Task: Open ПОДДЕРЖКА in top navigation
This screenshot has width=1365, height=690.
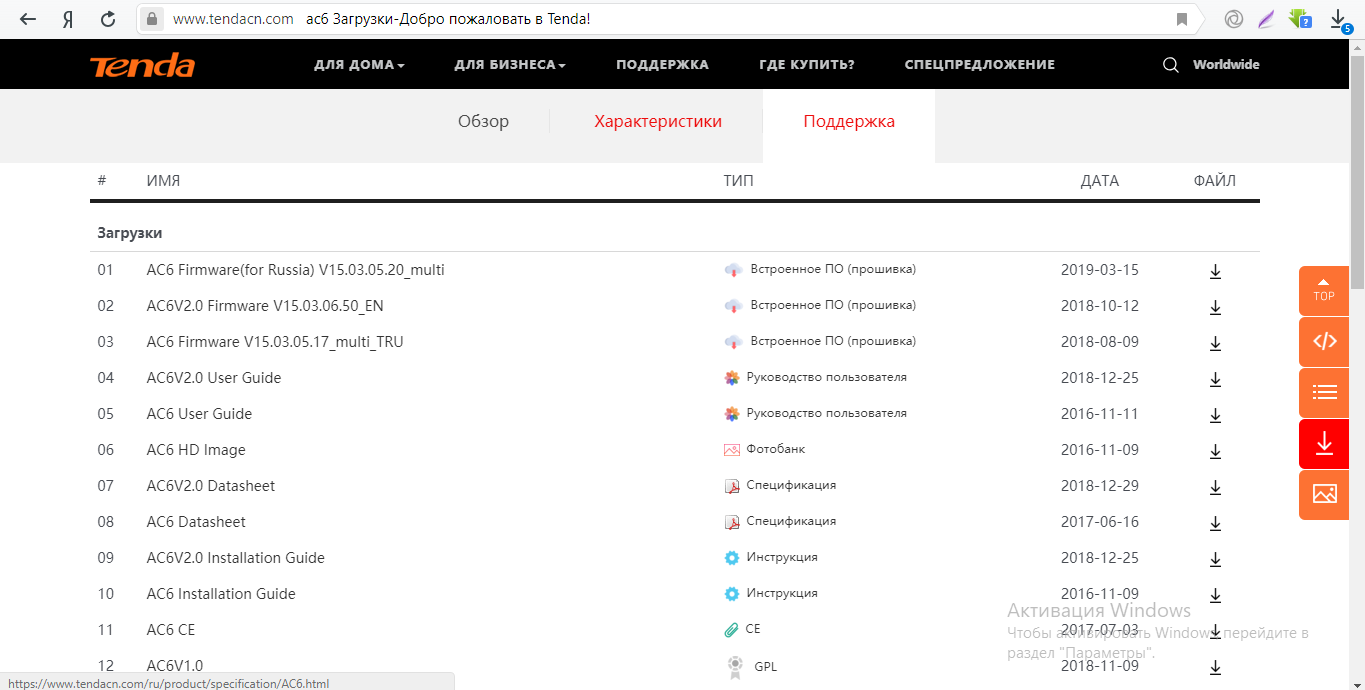Action: [x=662, y=65]
